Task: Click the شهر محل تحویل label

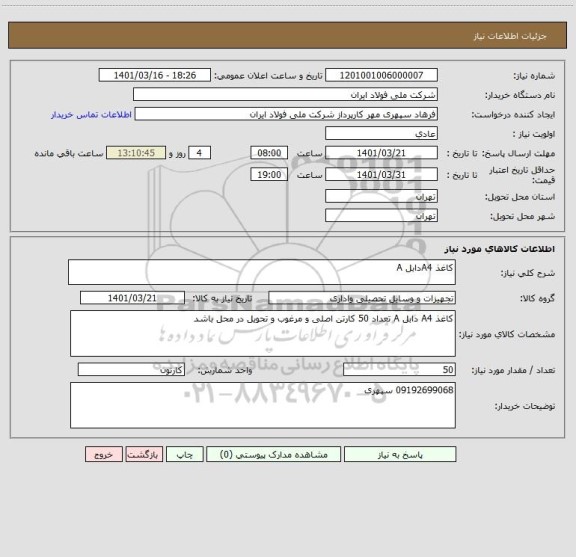Action: point(522,216)
